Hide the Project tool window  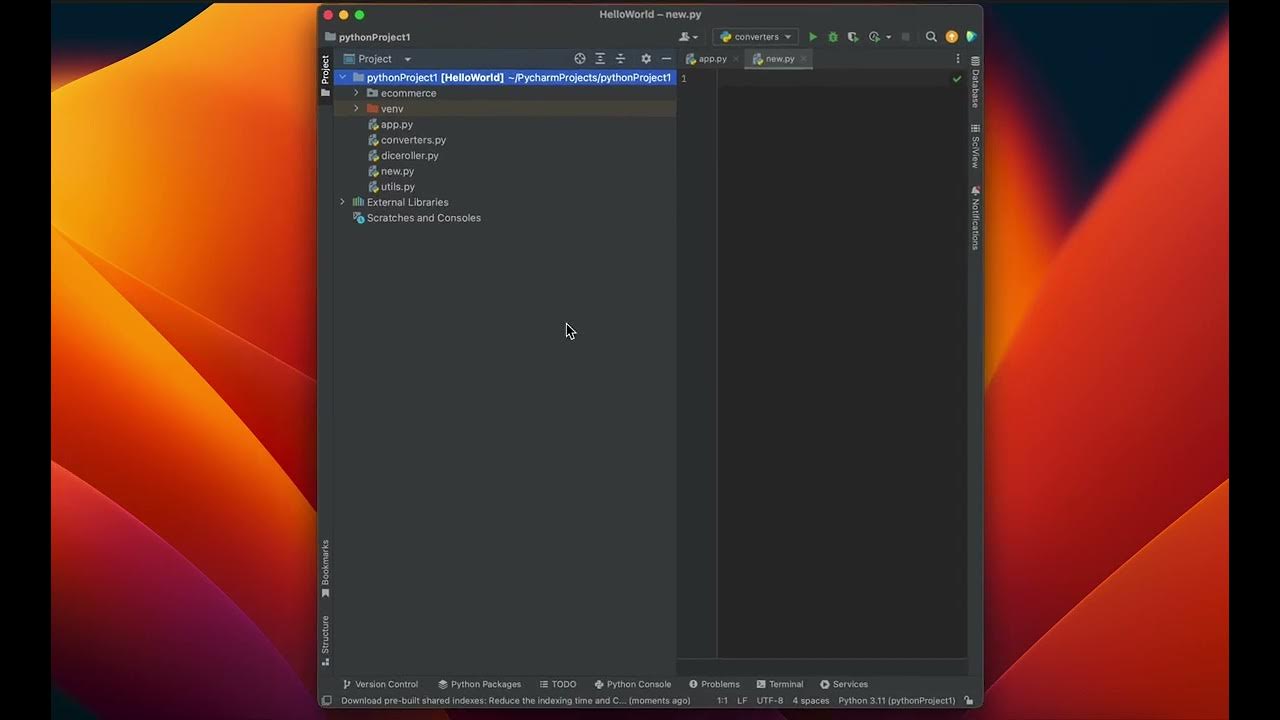coord(666,59)
